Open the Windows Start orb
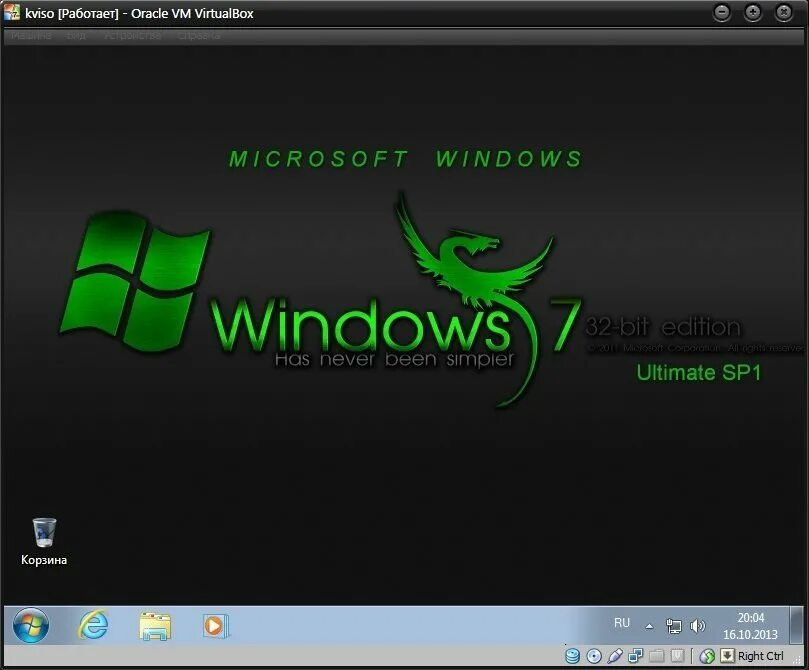Viewport: 809px width, 670px height. 30,626
